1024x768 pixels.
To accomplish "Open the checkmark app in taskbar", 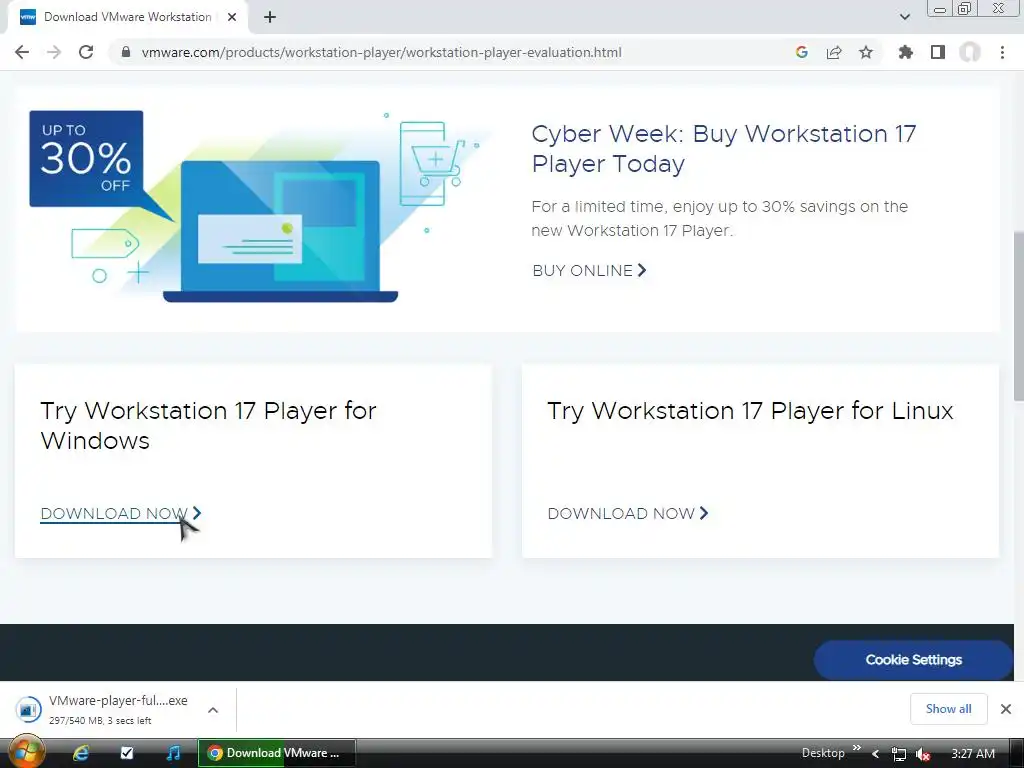I will pyautogui.click(x=127, y=753).
